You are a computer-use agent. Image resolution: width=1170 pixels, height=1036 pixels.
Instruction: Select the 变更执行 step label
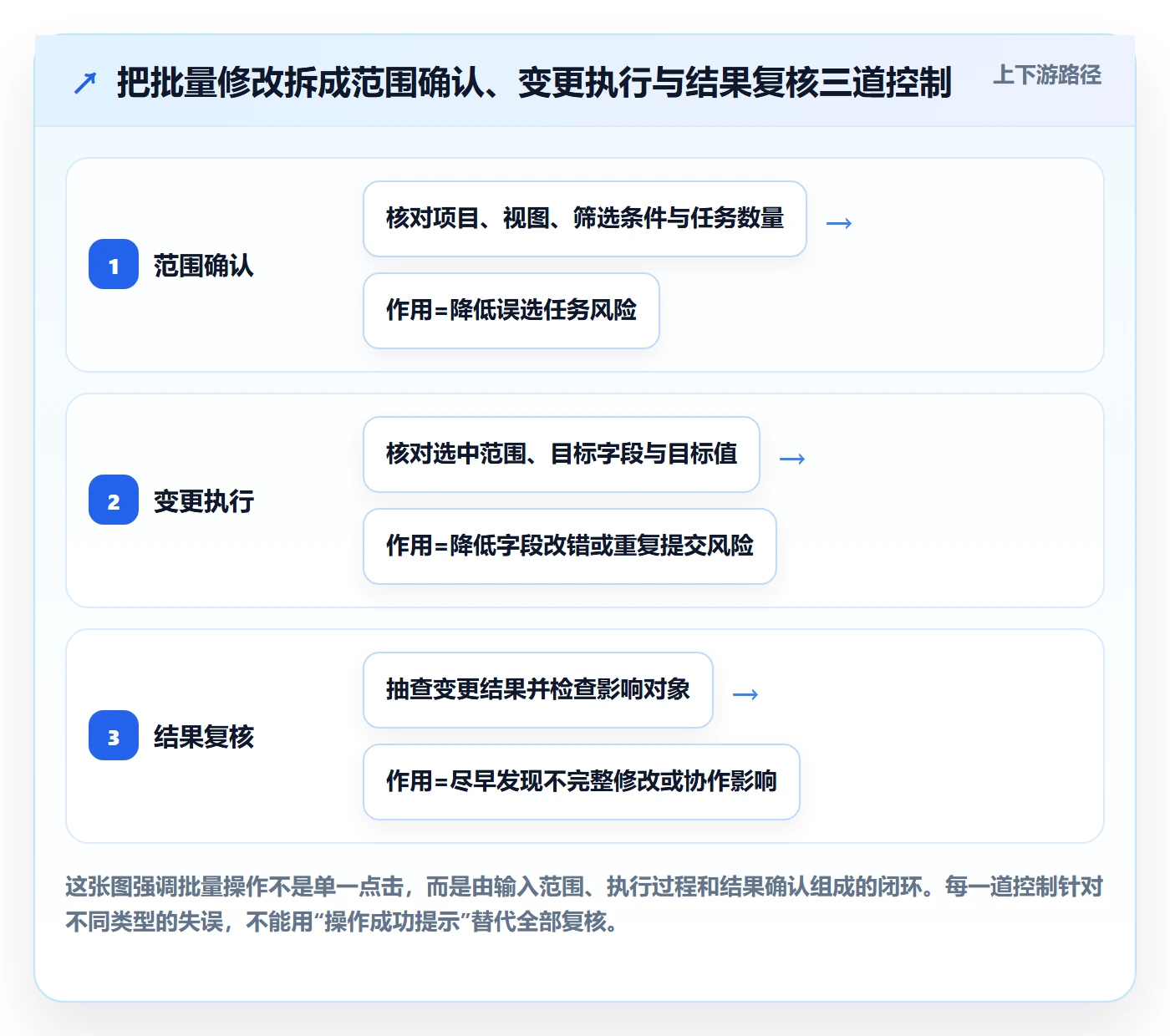(x=204, y=501)
